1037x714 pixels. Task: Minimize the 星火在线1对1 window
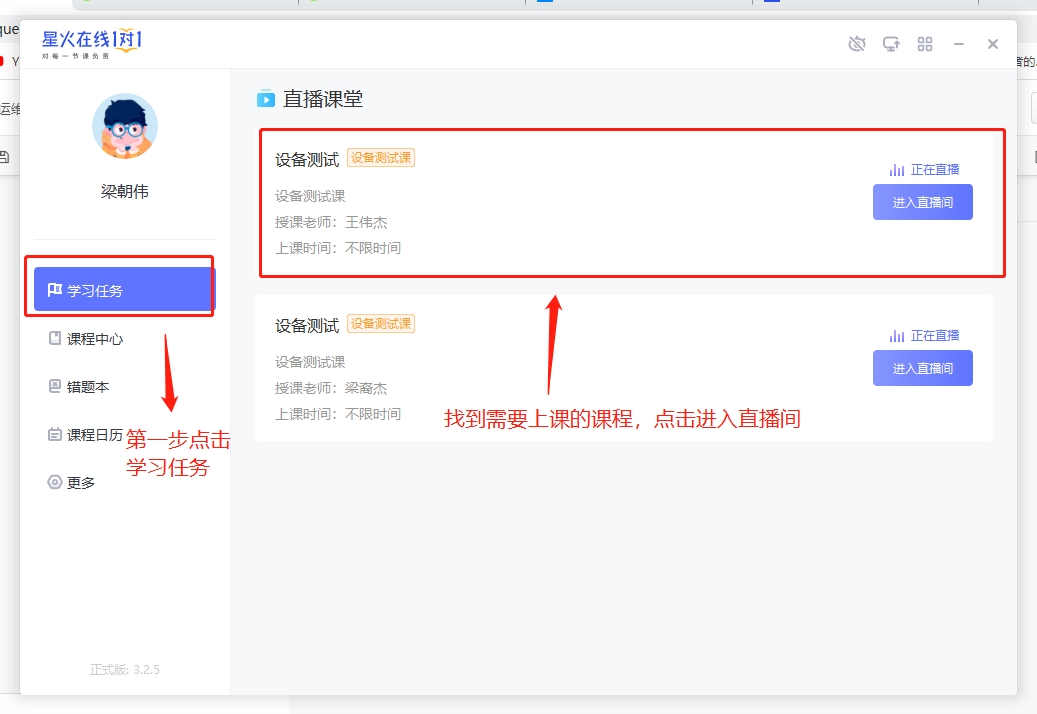(958, 44)
